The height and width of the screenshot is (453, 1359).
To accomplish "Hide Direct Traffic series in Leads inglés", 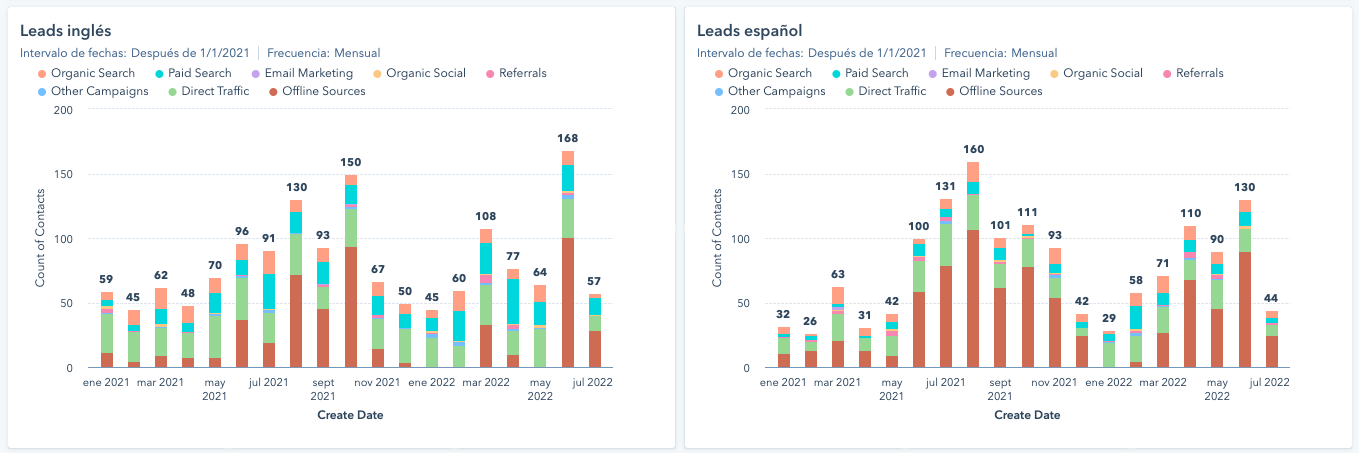I will (212, 91).
